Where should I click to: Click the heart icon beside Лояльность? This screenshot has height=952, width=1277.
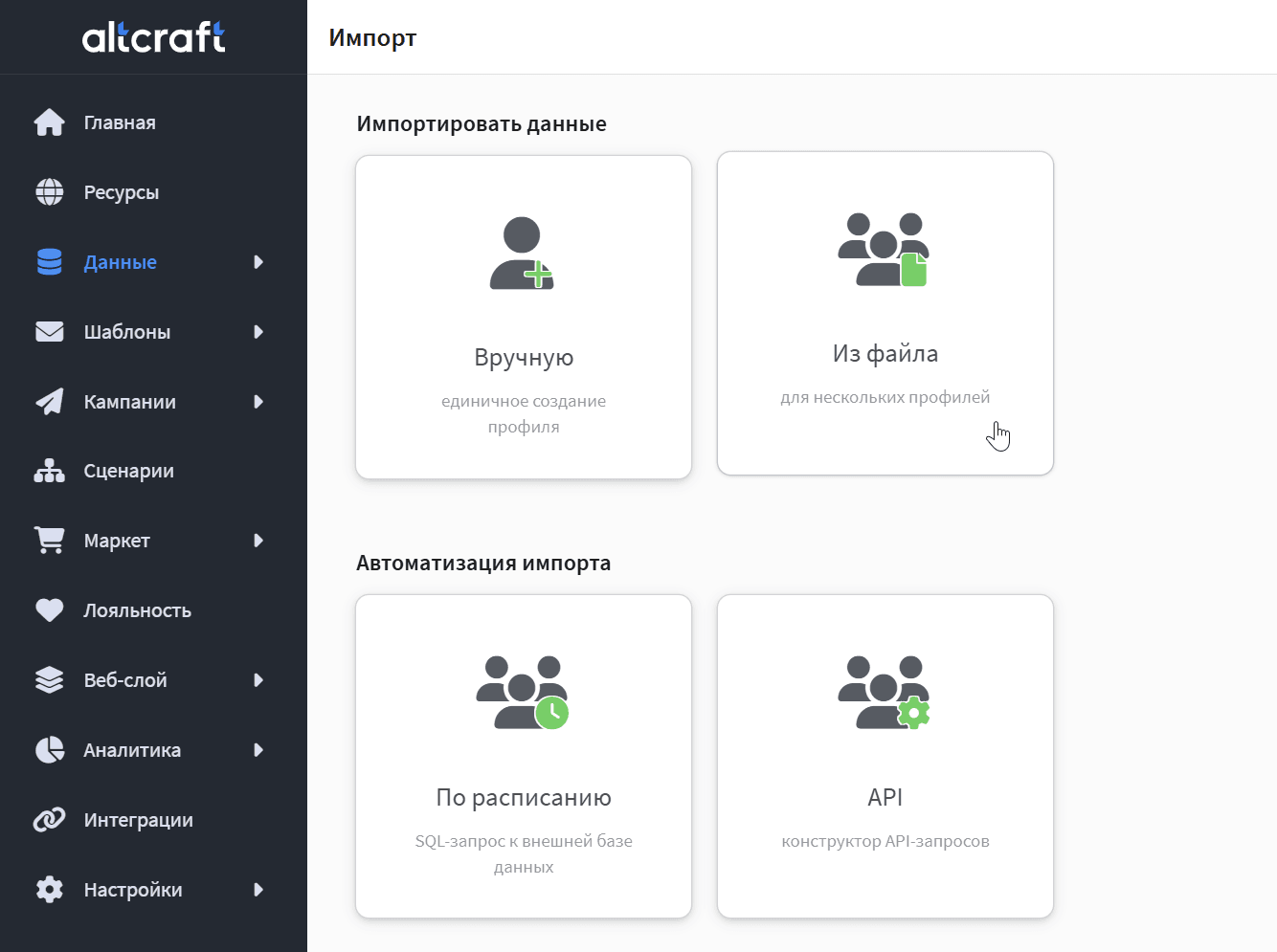(50, 610)
